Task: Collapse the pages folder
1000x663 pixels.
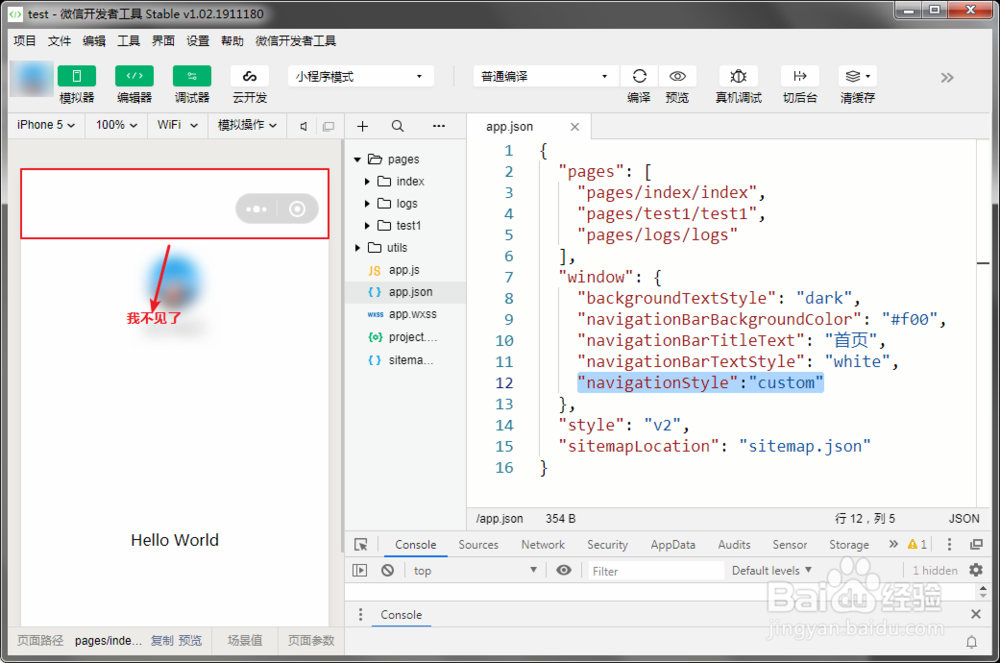Action: (x=358, y=159)
